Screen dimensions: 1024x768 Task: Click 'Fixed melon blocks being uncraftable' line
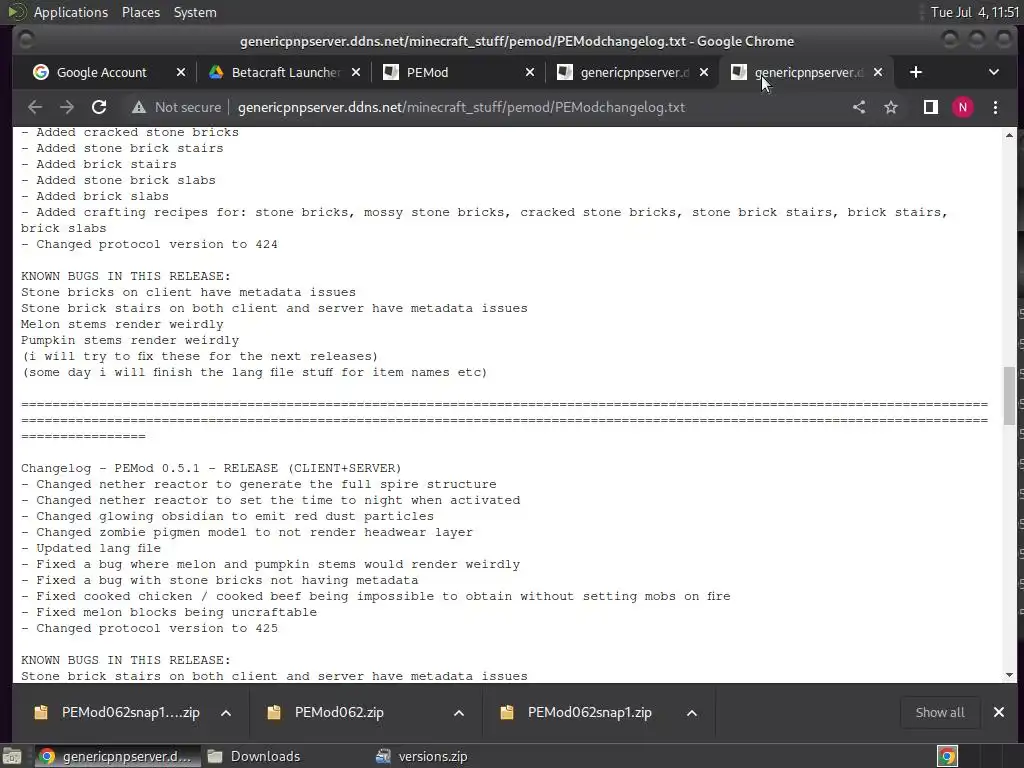point(169,613)
